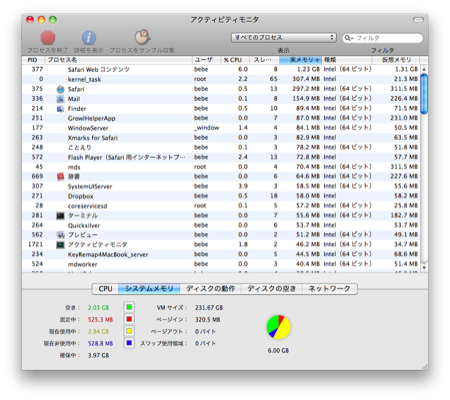Screen dimensions: 450x400
Task: Click the toolbar toggle pill button in title bar
Action: [x=418, y=20]
